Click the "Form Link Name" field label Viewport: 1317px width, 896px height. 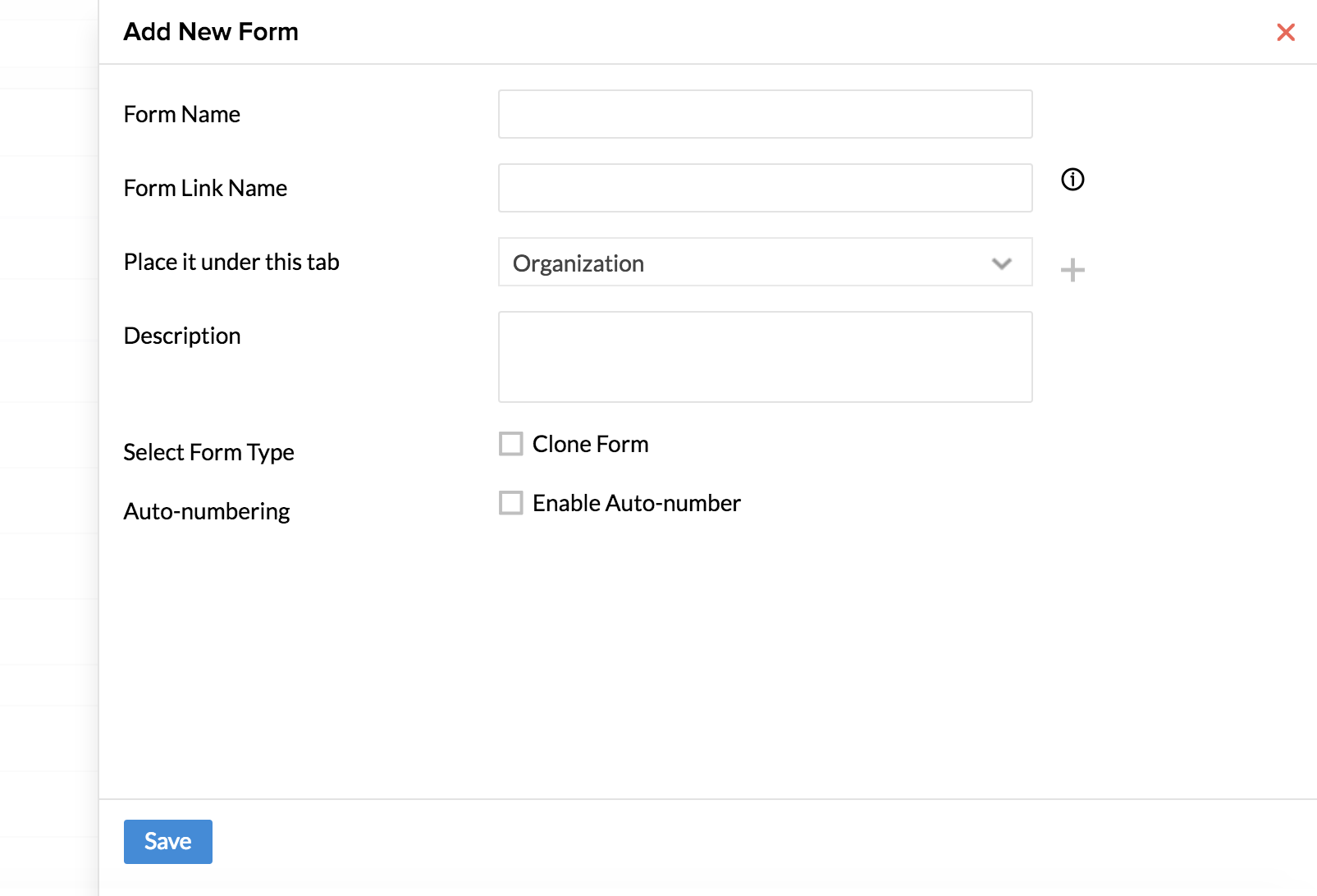(205, 188)
